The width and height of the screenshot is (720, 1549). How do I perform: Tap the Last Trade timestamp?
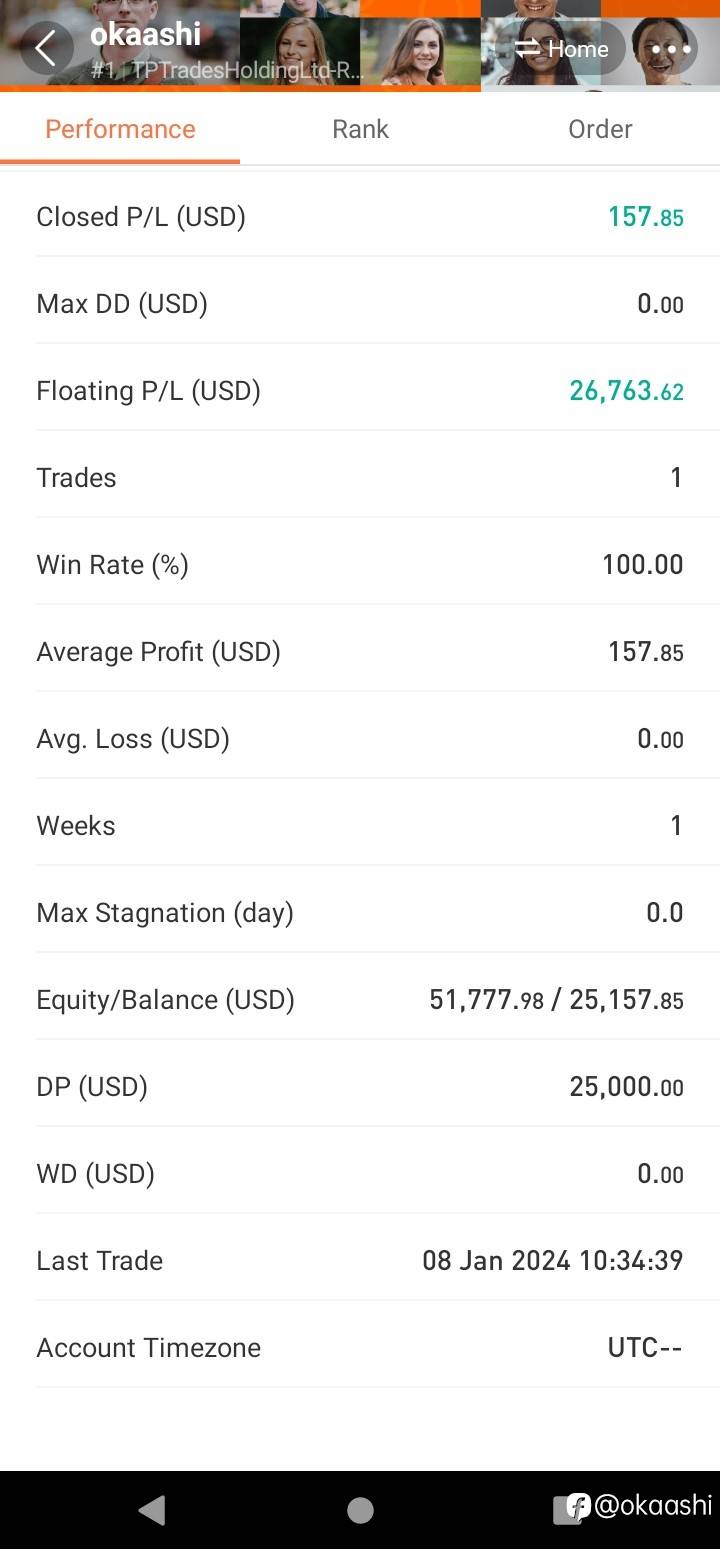click(x=552, y=1260)
